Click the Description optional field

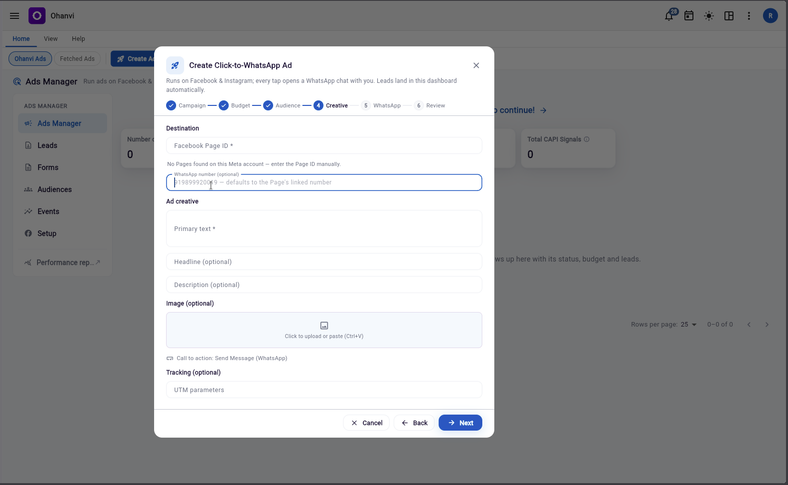point(324,284)
